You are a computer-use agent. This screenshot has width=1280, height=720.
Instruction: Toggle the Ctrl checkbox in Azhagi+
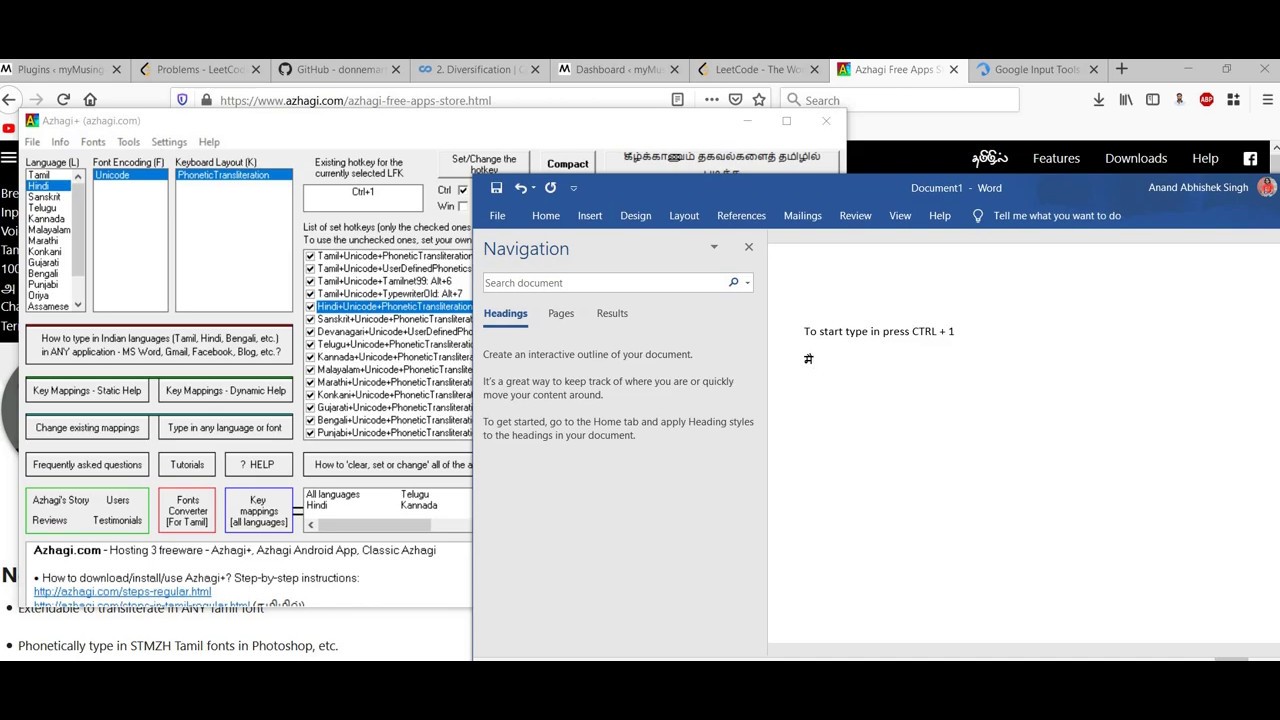coord(462,190)
